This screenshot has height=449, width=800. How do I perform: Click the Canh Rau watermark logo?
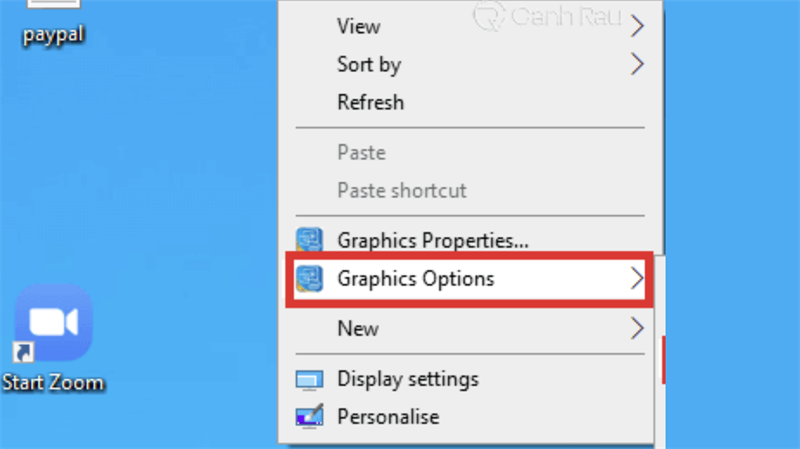click(x=489, y=17)
